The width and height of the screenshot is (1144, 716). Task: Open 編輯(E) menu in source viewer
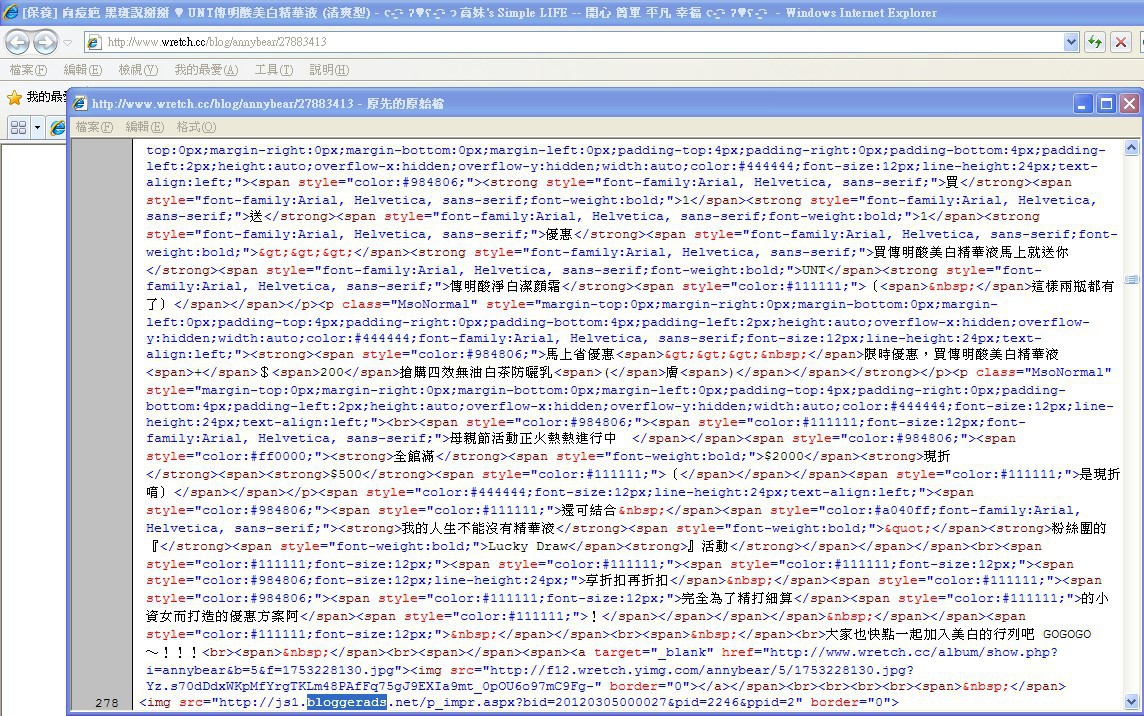click(144, 127)
